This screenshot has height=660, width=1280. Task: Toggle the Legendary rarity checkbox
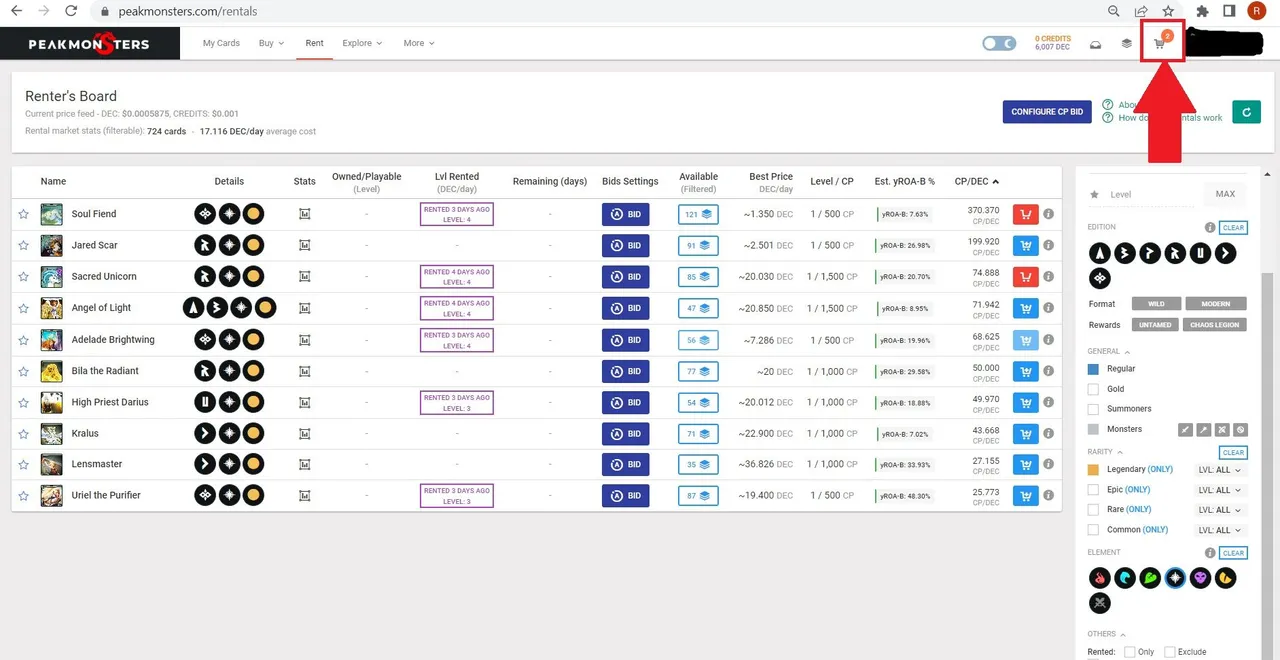[x=1093, y=470]
